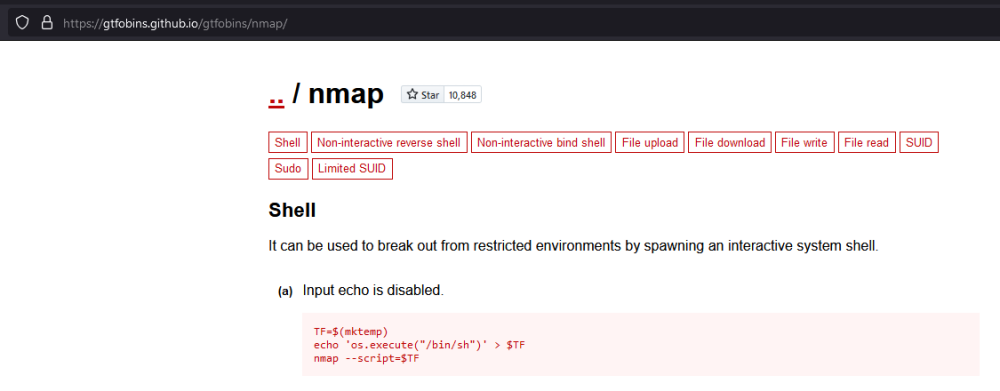Image resolution: width=1000 pixels, height=391 pixels.
Task: Select the SUID tag
Action: point(919,142)
